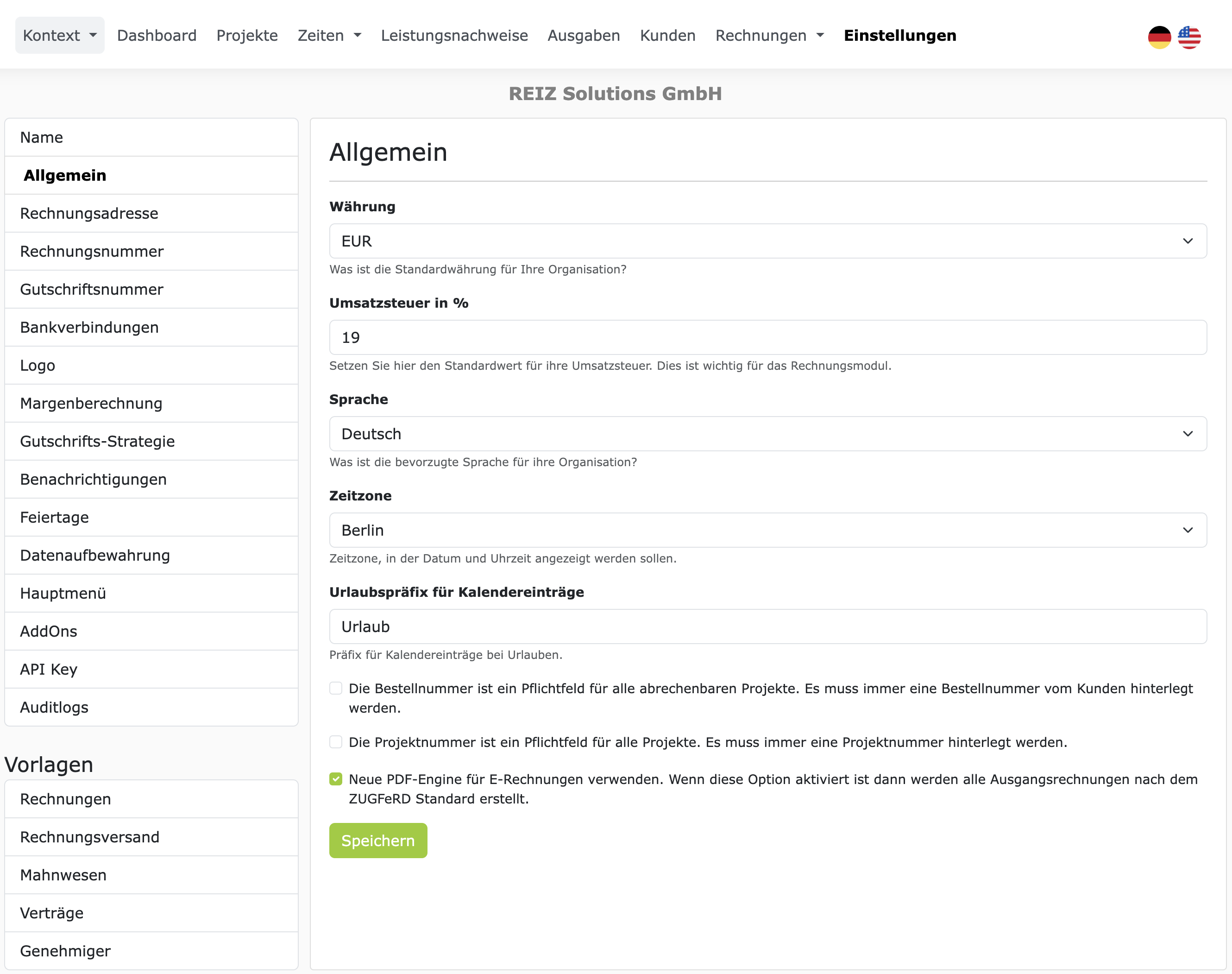Open the Sprache Deutsch dropdown
Screen dimensions: 1232x974
pos(767,434)
